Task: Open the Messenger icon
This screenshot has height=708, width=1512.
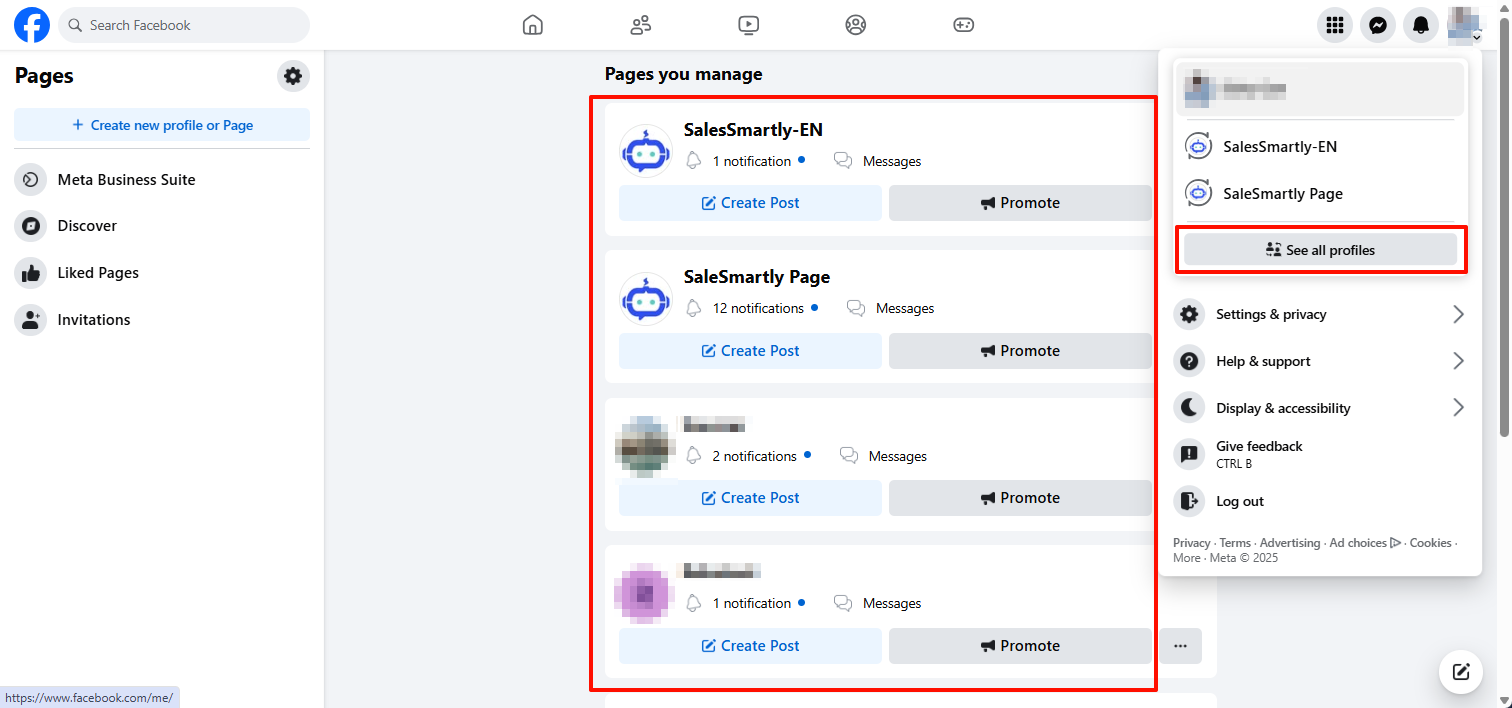Action: click(x=1377, y=25)
